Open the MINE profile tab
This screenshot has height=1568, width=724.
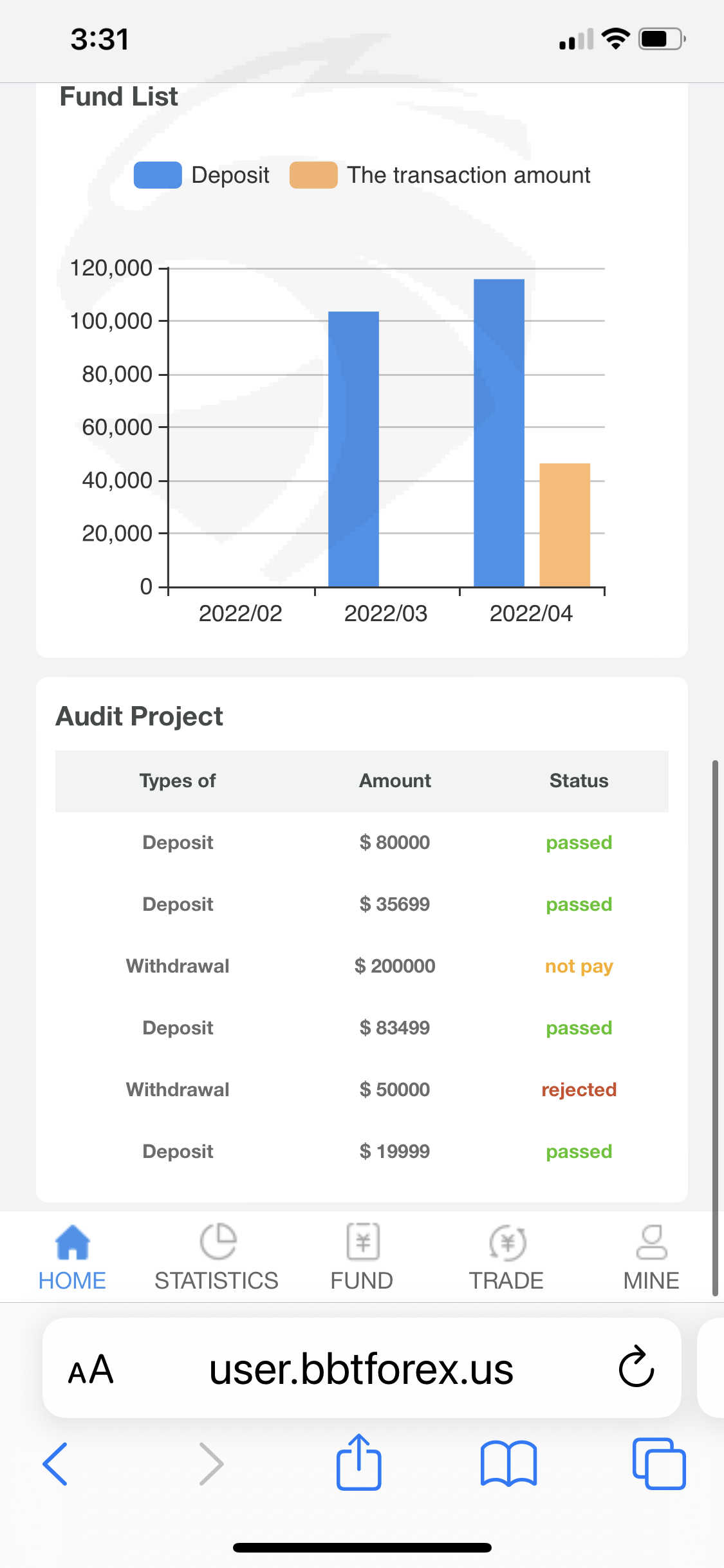651,1242
